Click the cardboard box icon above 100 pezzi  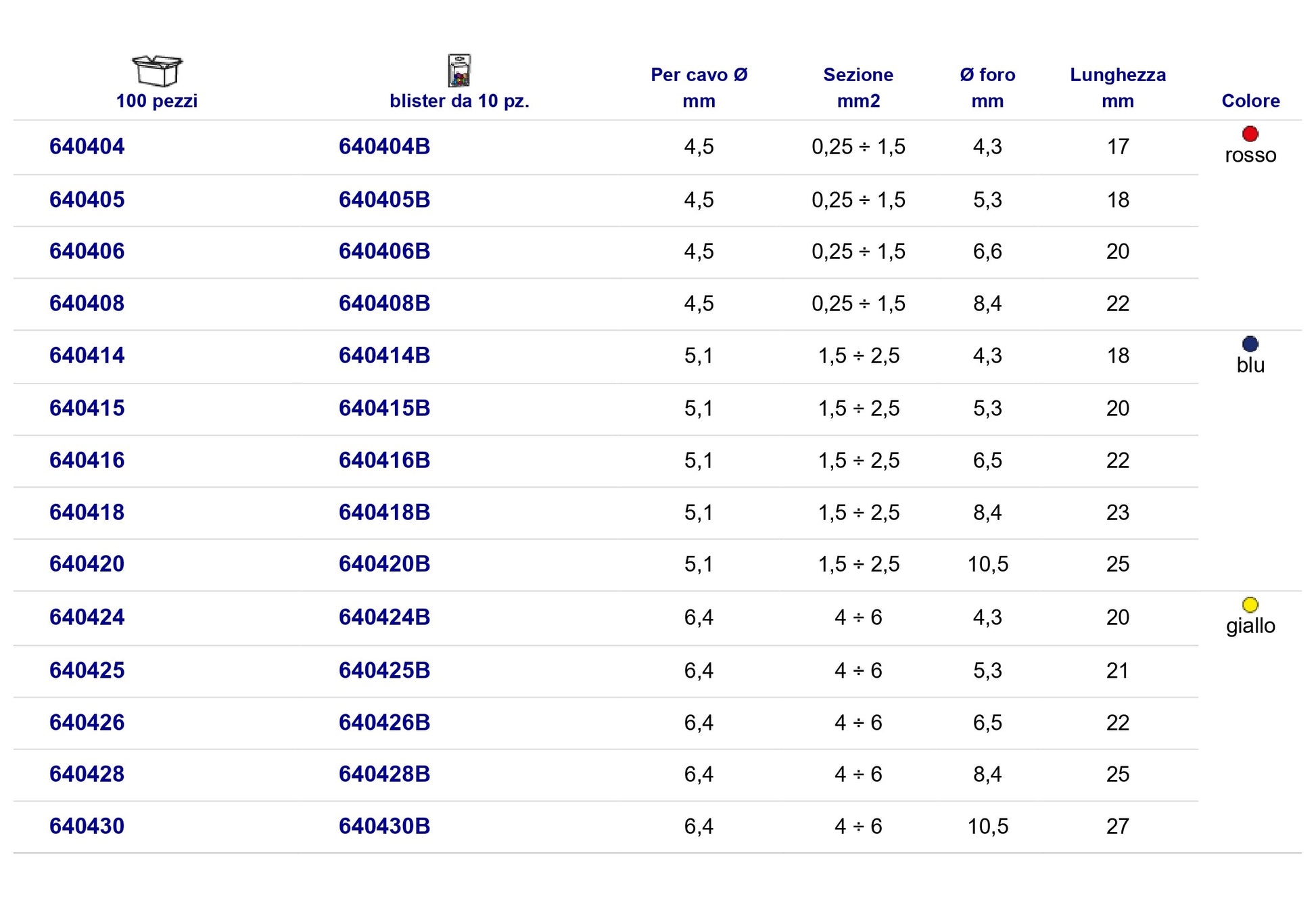coord(157,71)
